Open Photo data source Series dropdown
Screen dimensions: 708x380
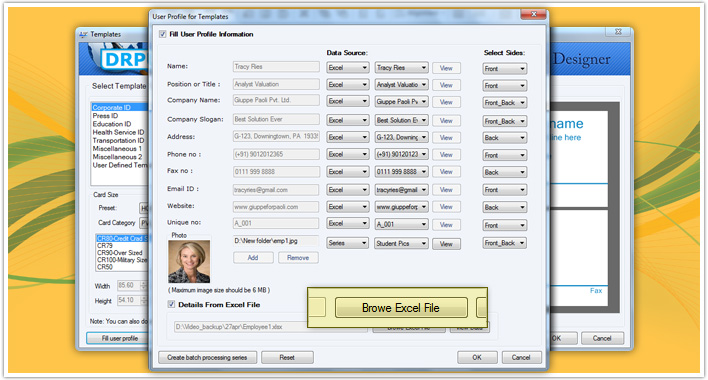348,243
